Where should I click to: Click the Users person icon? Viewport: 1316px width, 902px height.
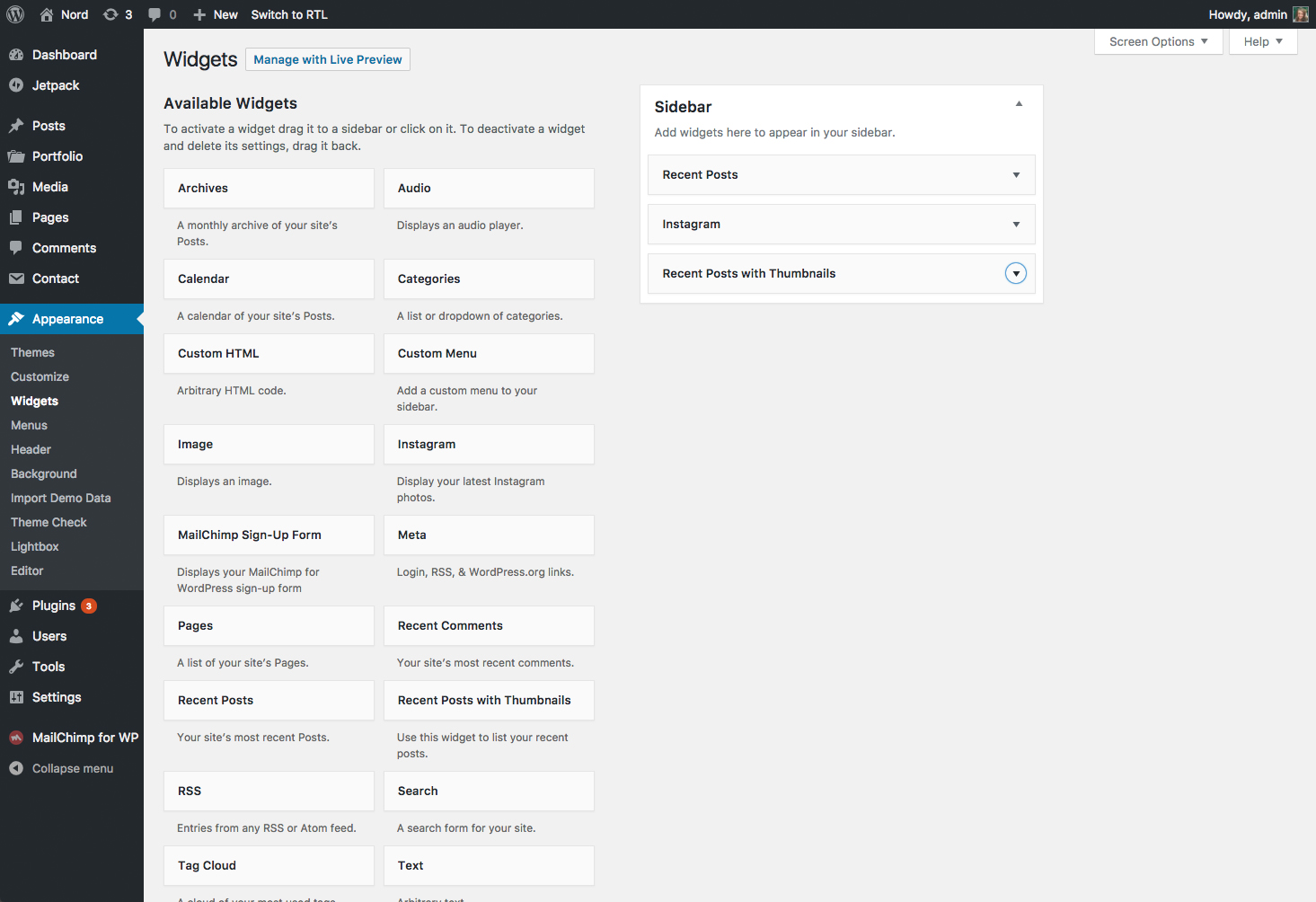(16, 636)
